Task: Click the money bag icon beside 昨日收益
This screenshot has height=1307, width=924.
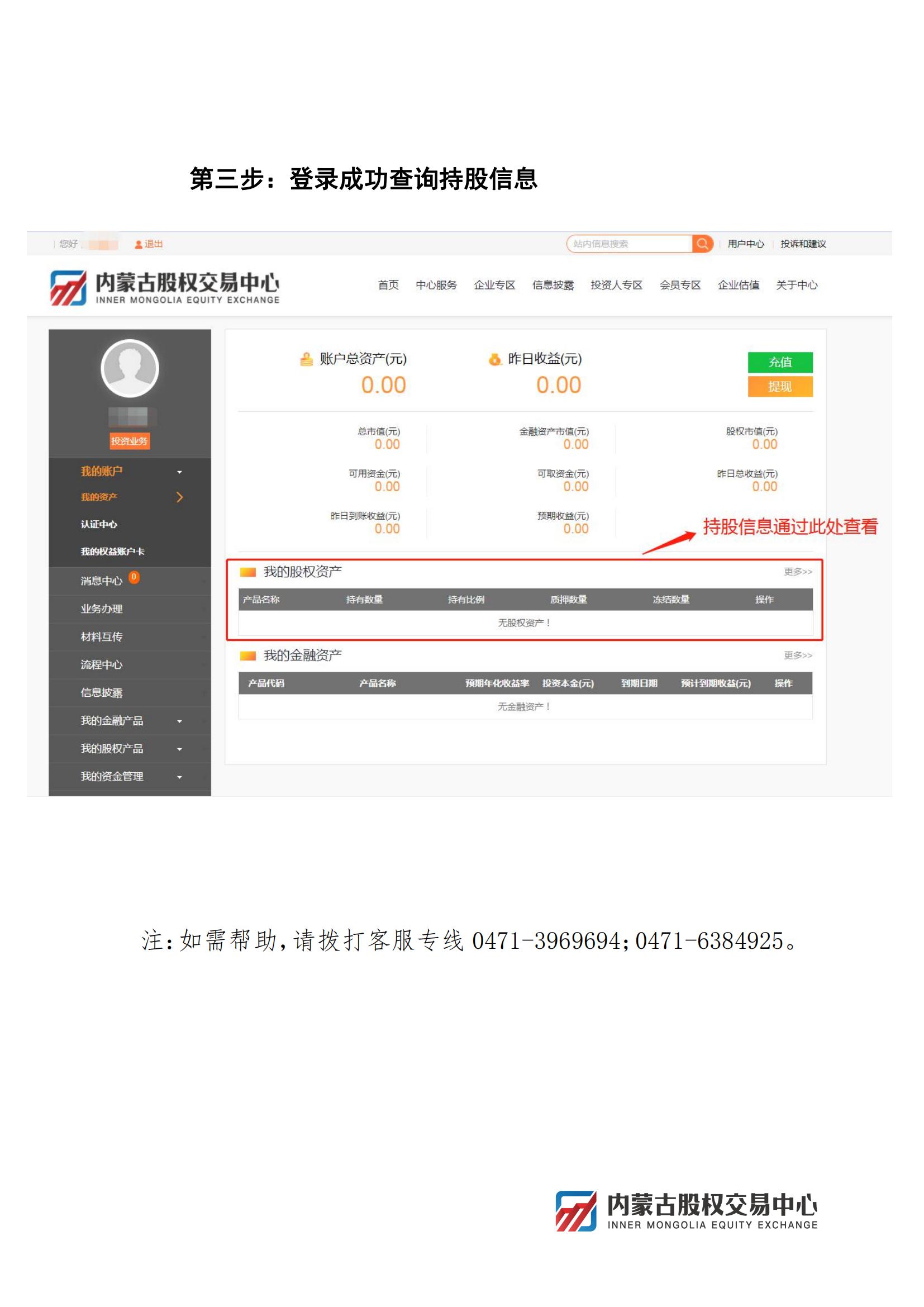Action: click(495, 359)
